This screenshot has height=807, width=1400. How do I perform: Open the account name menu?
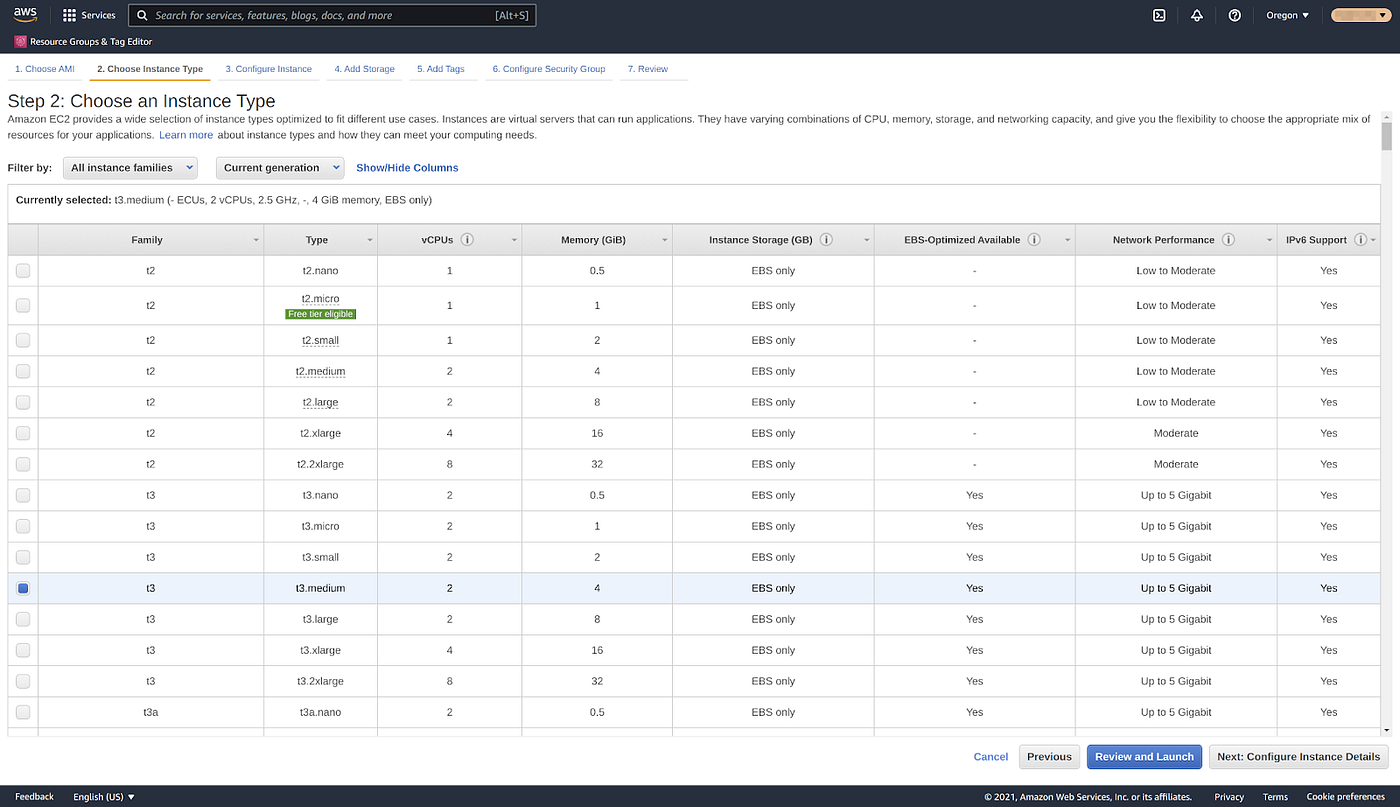1359,15
